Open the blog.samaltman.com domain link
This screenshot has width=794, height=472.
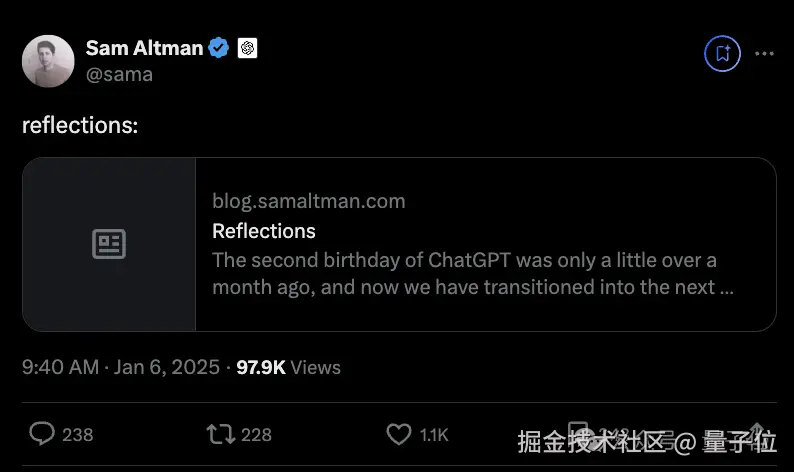click(x=308, y=201)
